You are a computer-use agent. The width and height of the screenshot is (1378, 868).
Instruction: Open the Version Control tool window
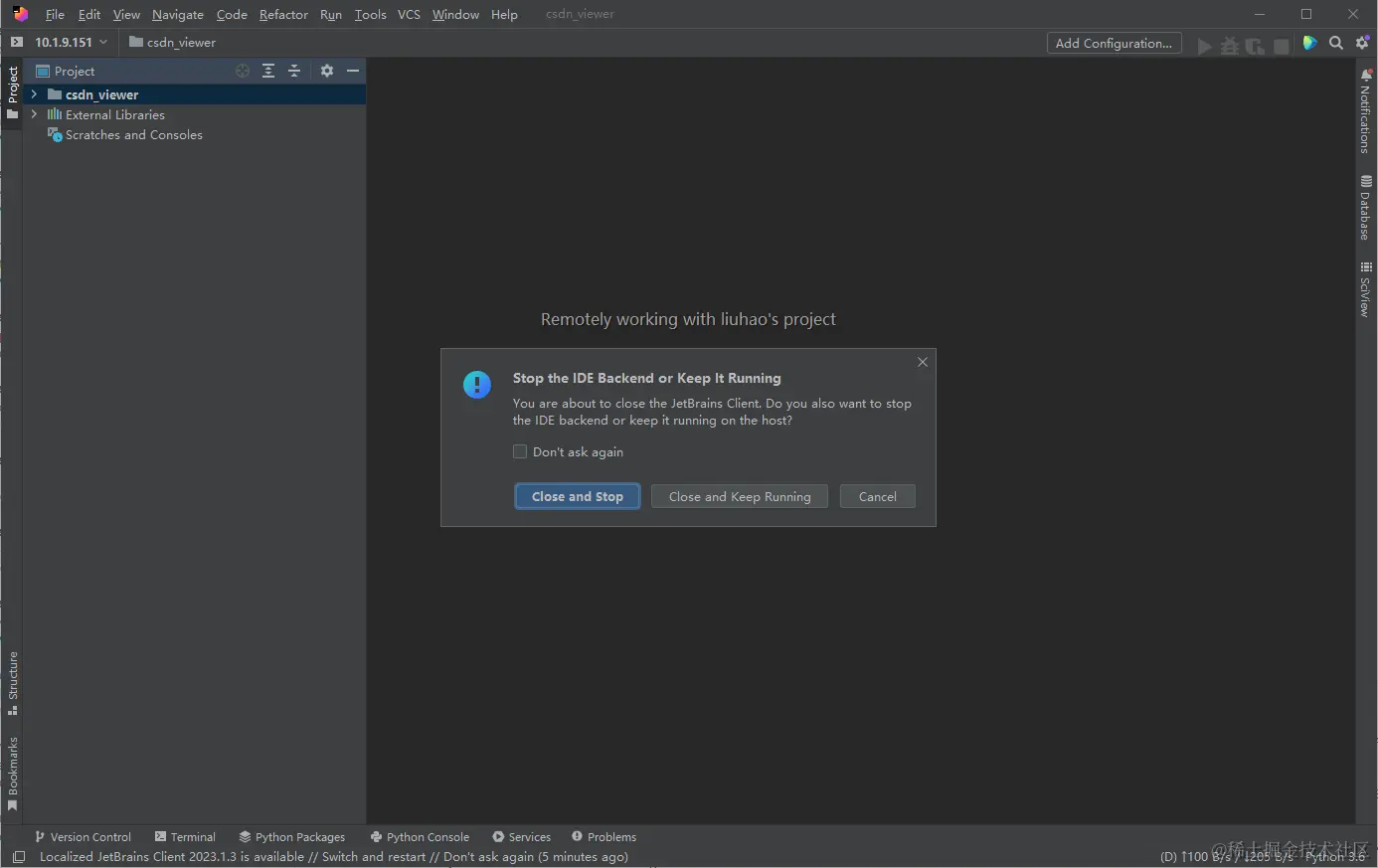point(83,837)
